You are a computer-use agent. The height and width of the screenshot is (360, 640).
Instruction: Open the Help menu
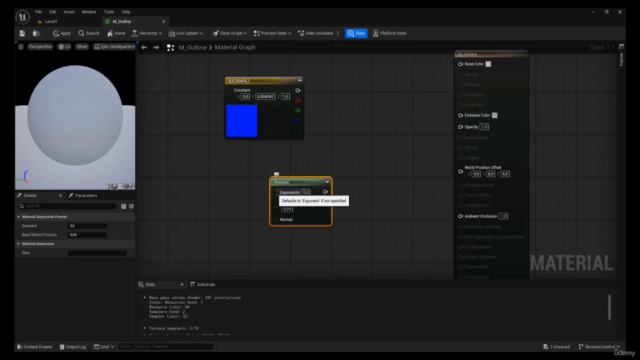126,12
